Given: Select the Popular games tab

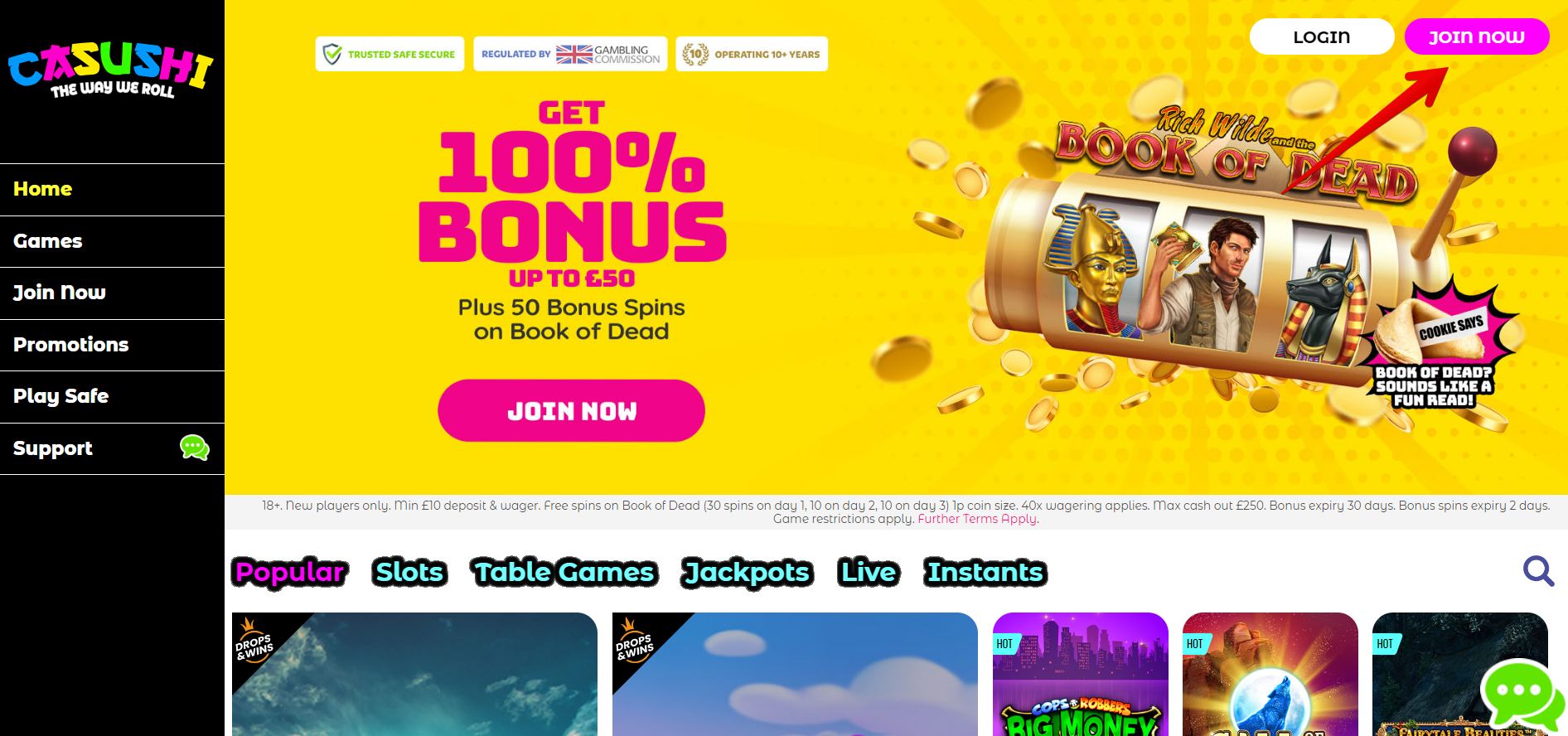Looking at the screenshot, I should click(290, 572).
